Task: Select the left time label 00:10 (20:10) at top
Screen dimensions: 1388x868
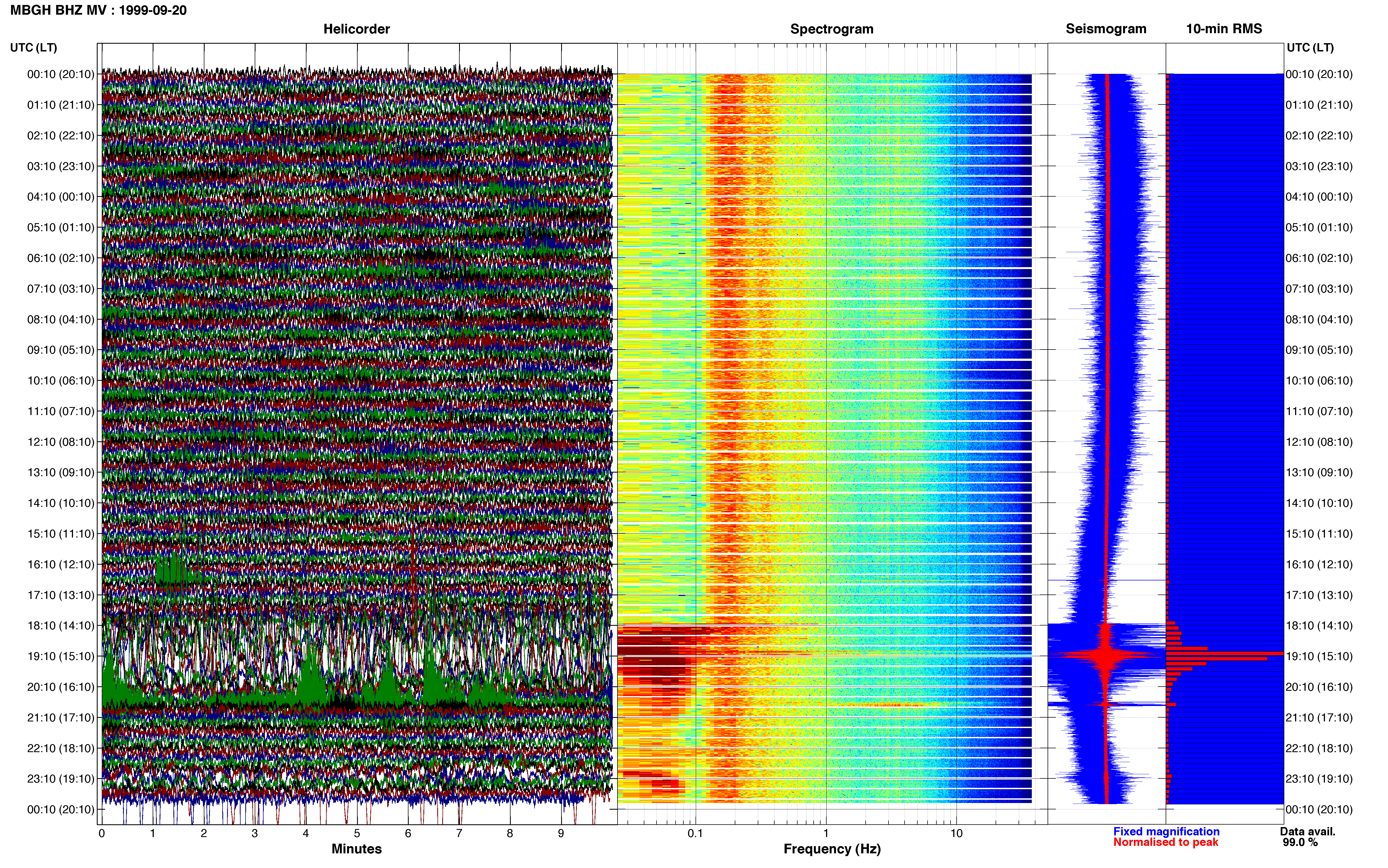Action: [60, 74]
